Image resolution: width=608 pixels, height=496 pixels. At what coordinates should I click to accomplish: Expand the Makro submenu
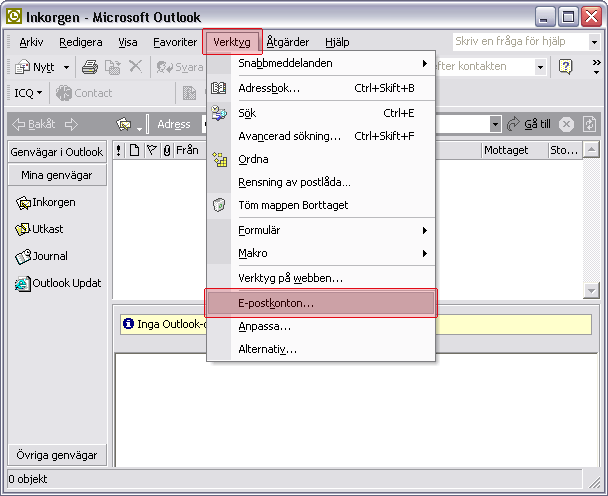pos(424,253)
